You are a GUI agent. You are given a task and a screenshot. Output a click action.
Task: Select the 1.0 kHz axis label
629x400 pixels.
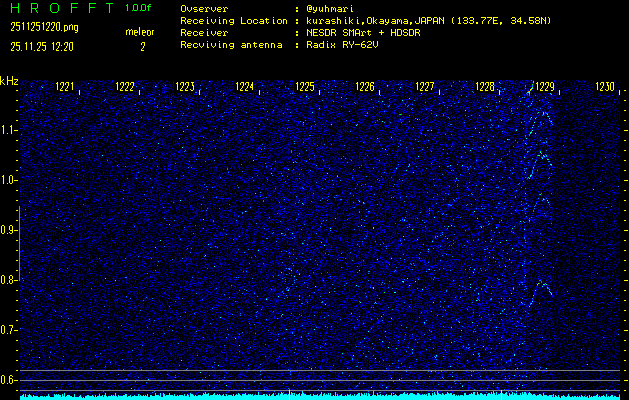click(x=9, y=180)
